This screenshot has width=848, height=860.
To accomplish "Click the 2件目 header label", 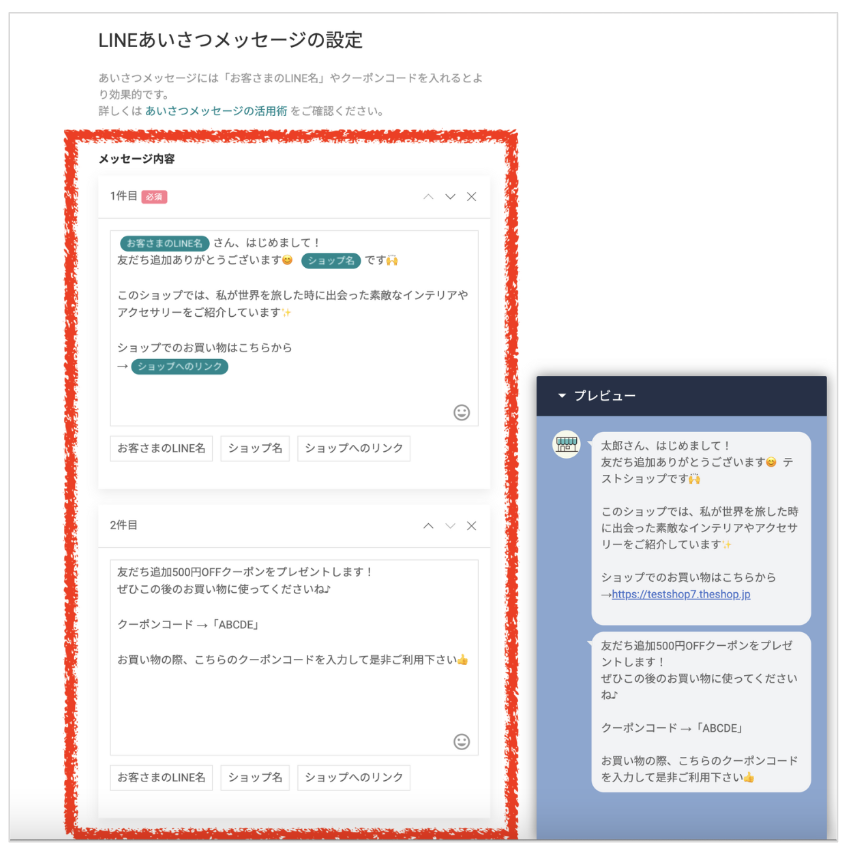I will (x=123, y=525).
